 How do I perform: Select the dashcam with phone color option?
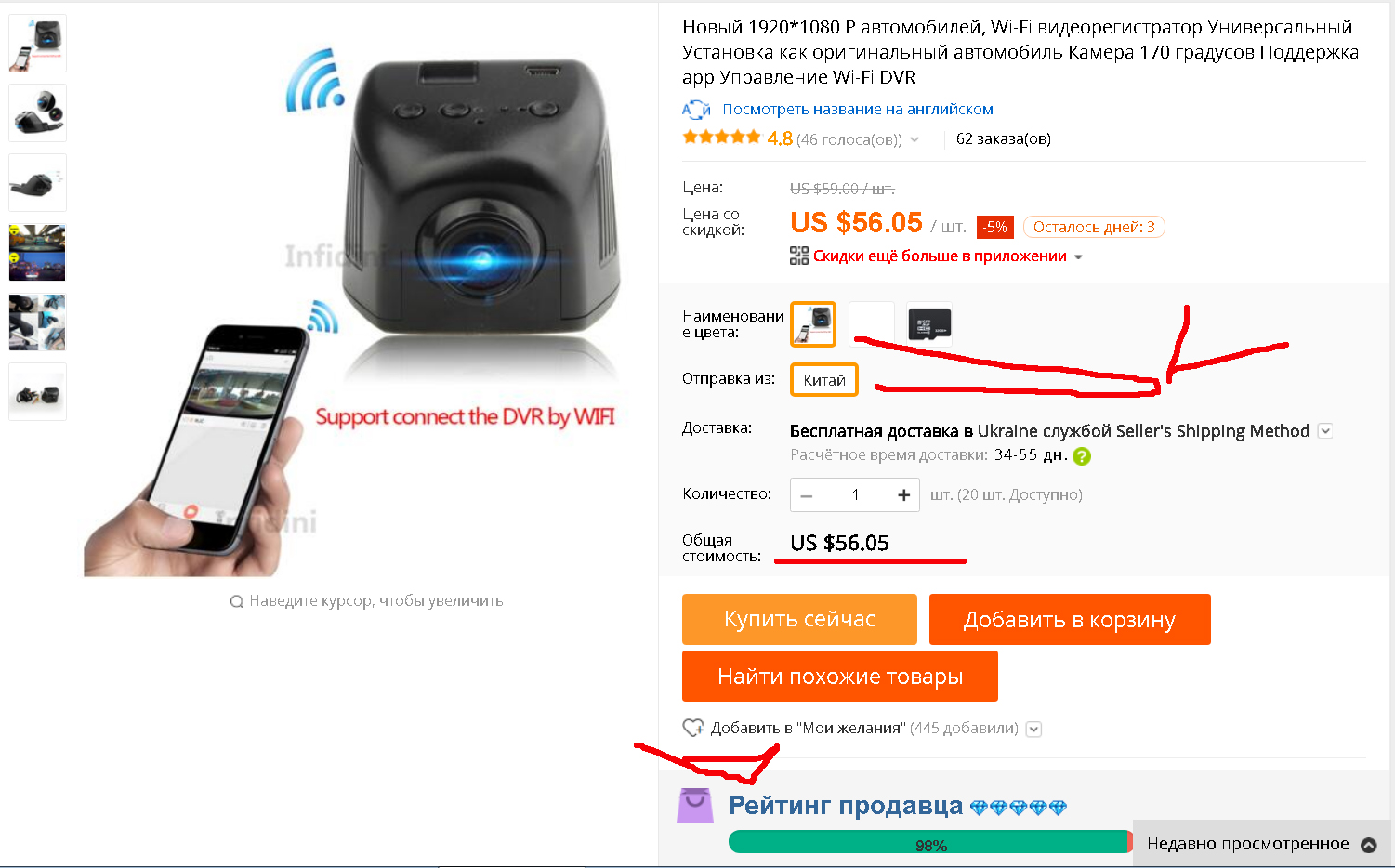click(813, 324)
